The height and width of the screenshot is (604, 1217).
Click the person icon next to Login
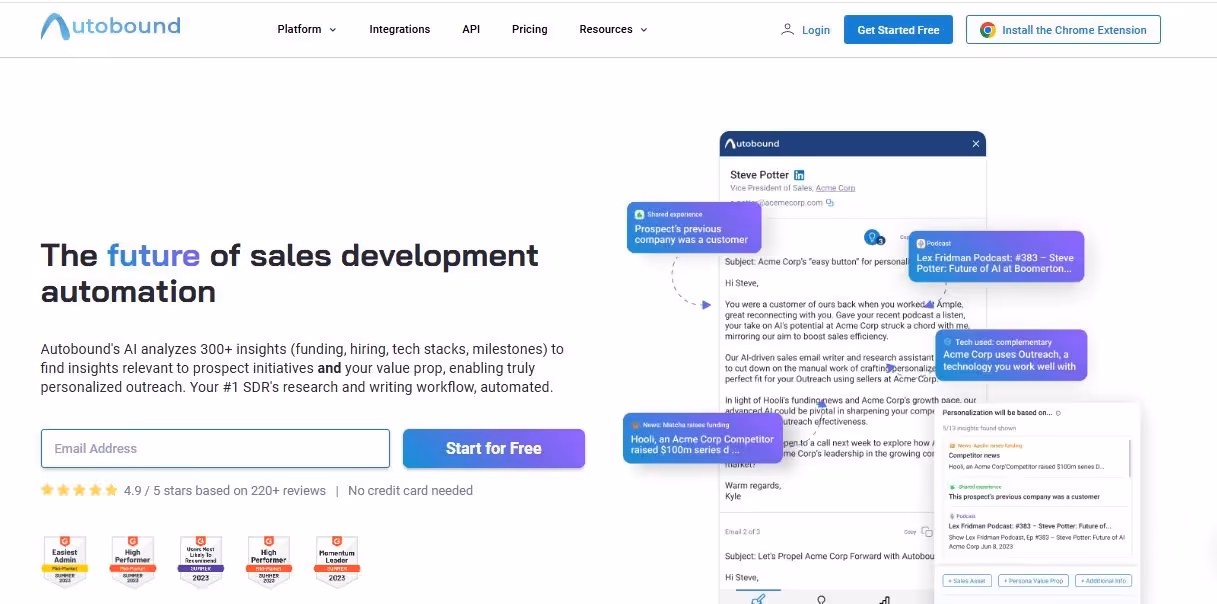pos(787,29)
